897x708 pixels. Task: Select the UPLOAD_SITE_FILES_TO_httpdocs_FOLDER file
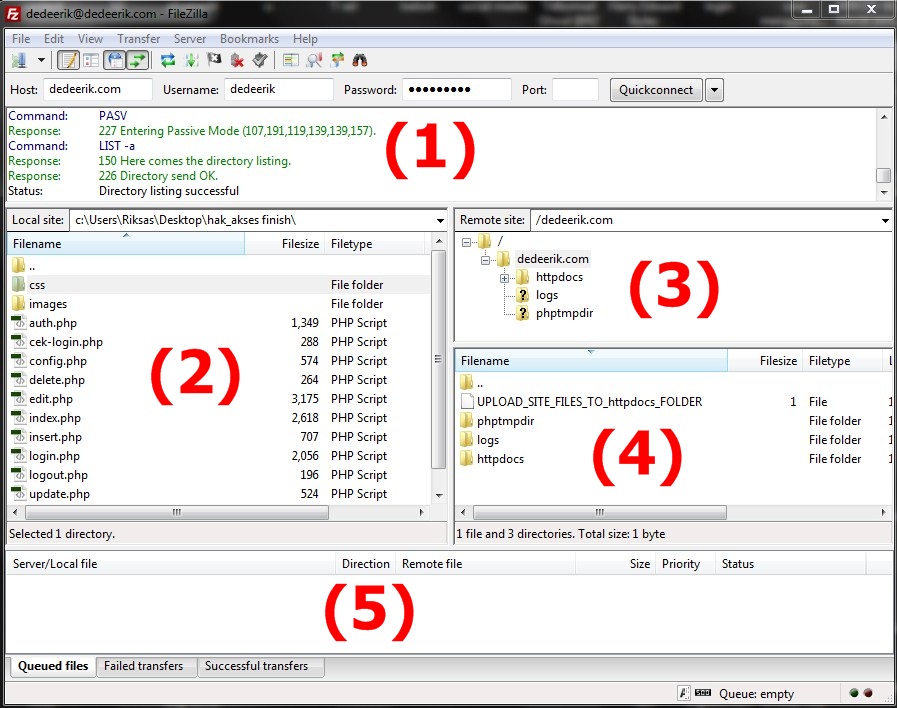(x=674, y=401)
